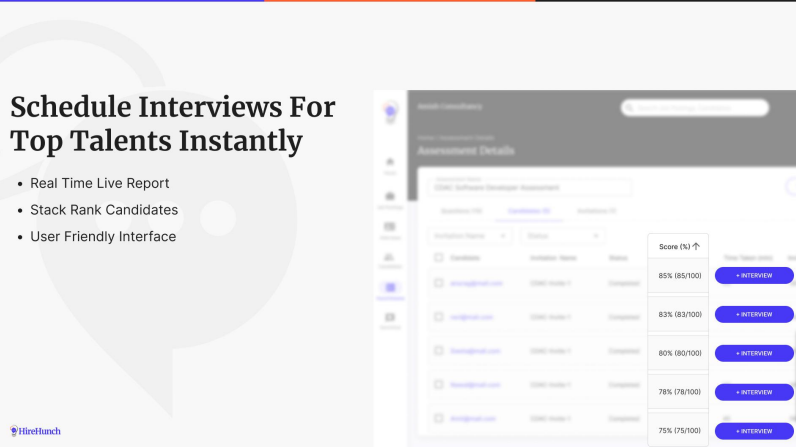The height and width of the screenshot is (447, 796).
Task: Tick the checkbox for the 78% candidate row
Action: [439, 385]
